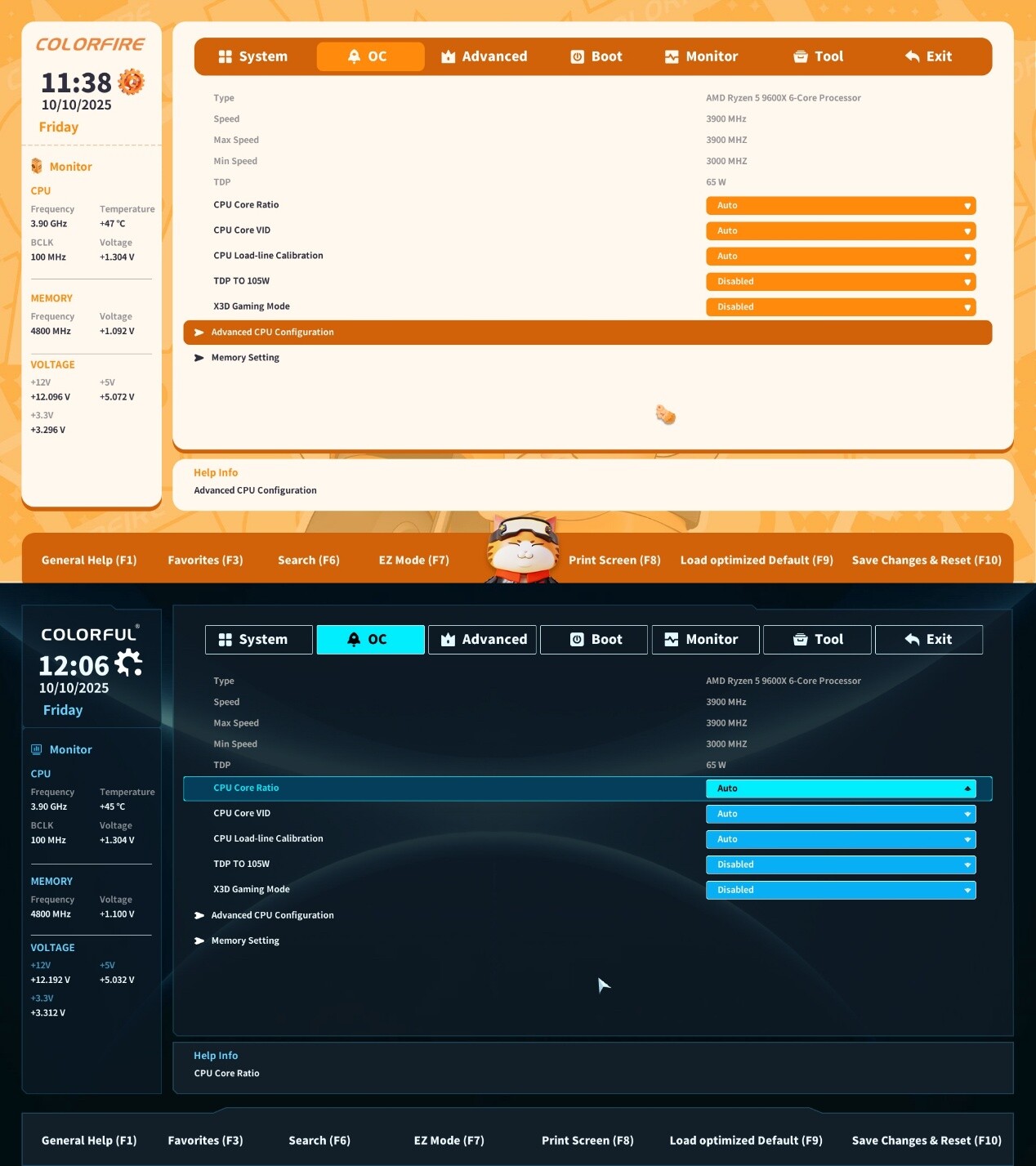Click Save Changes & Reset (F10) in orange bar
The height and width of the screenshot is (1166, 1036).
[927, 561]
